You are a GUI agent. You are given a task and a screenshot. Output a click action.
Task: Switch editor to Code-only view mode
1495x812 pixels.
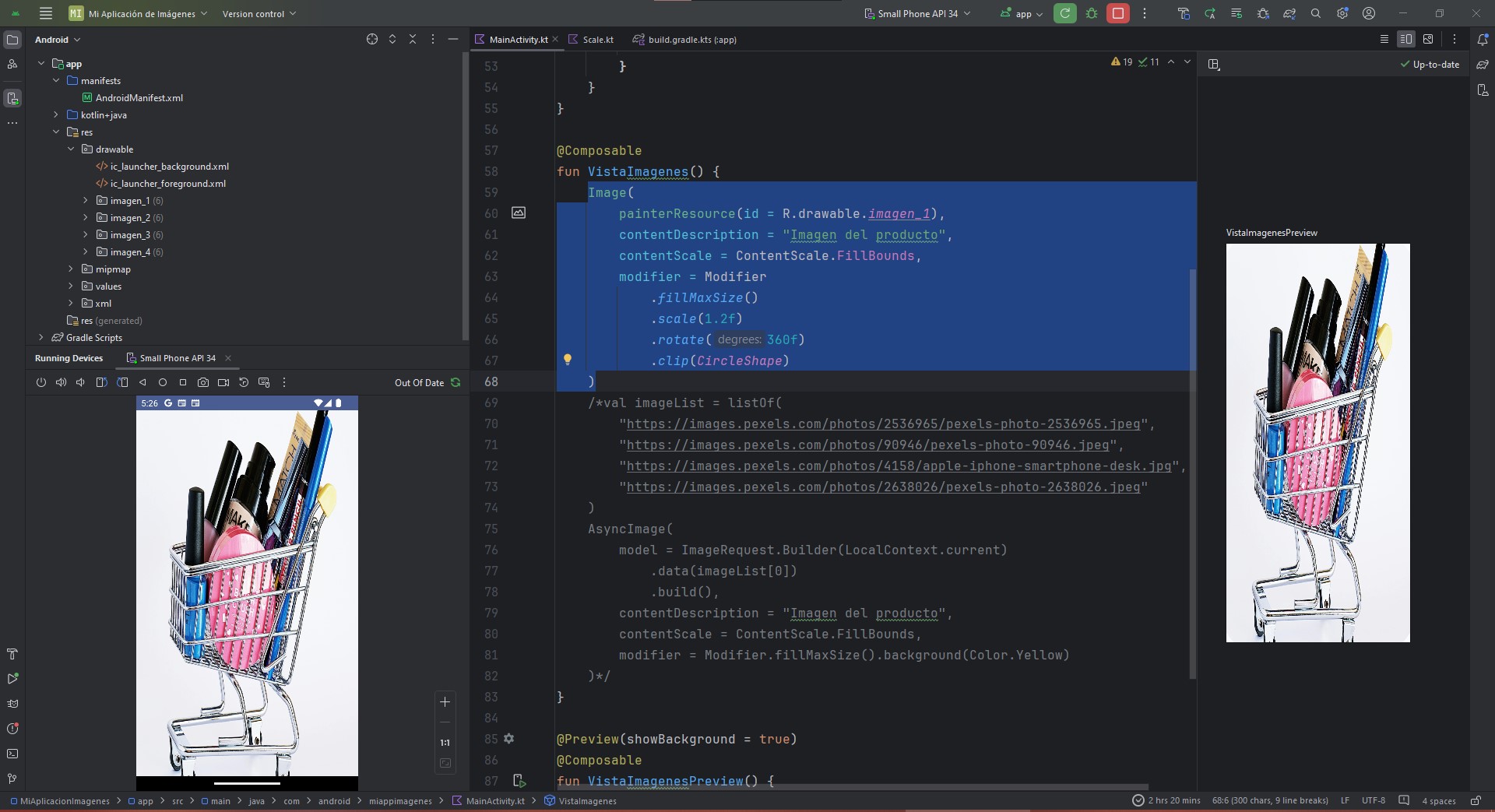click(1384, 40)
